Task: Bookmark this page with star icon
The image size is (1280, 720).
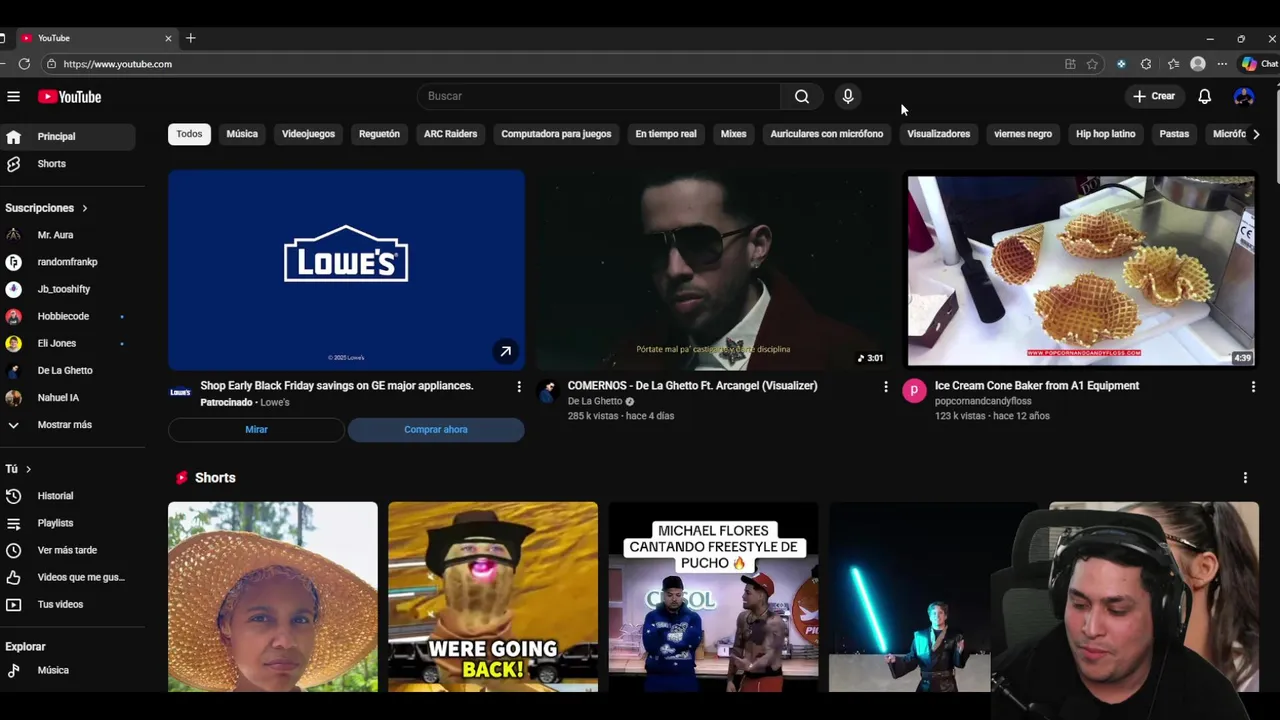Action: pyautogui.click(x=1092, y=64)
